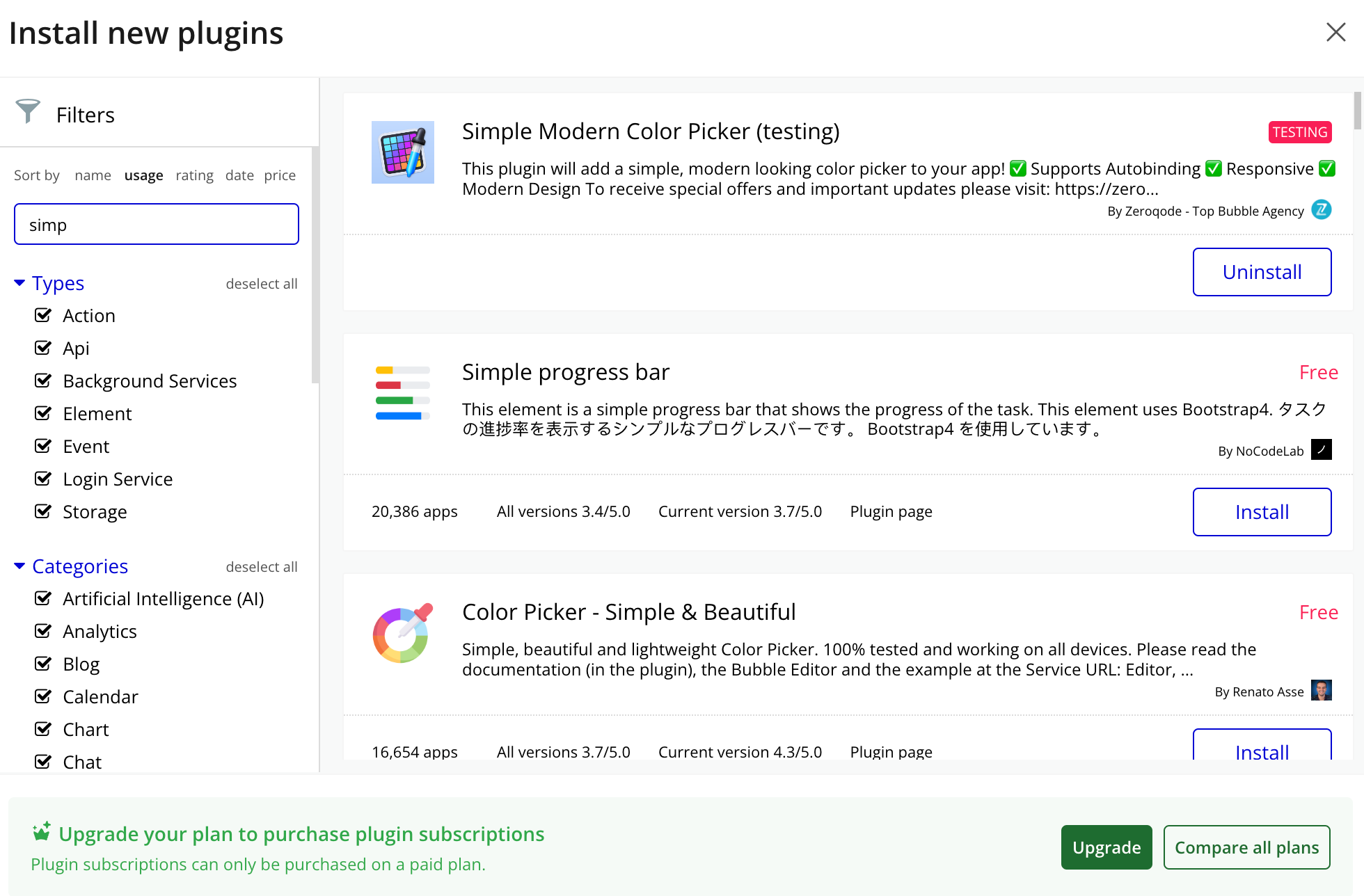Screen dimensions: 1364x896
Task: Click the green Upgrade button
Action: pos(1107,847)
